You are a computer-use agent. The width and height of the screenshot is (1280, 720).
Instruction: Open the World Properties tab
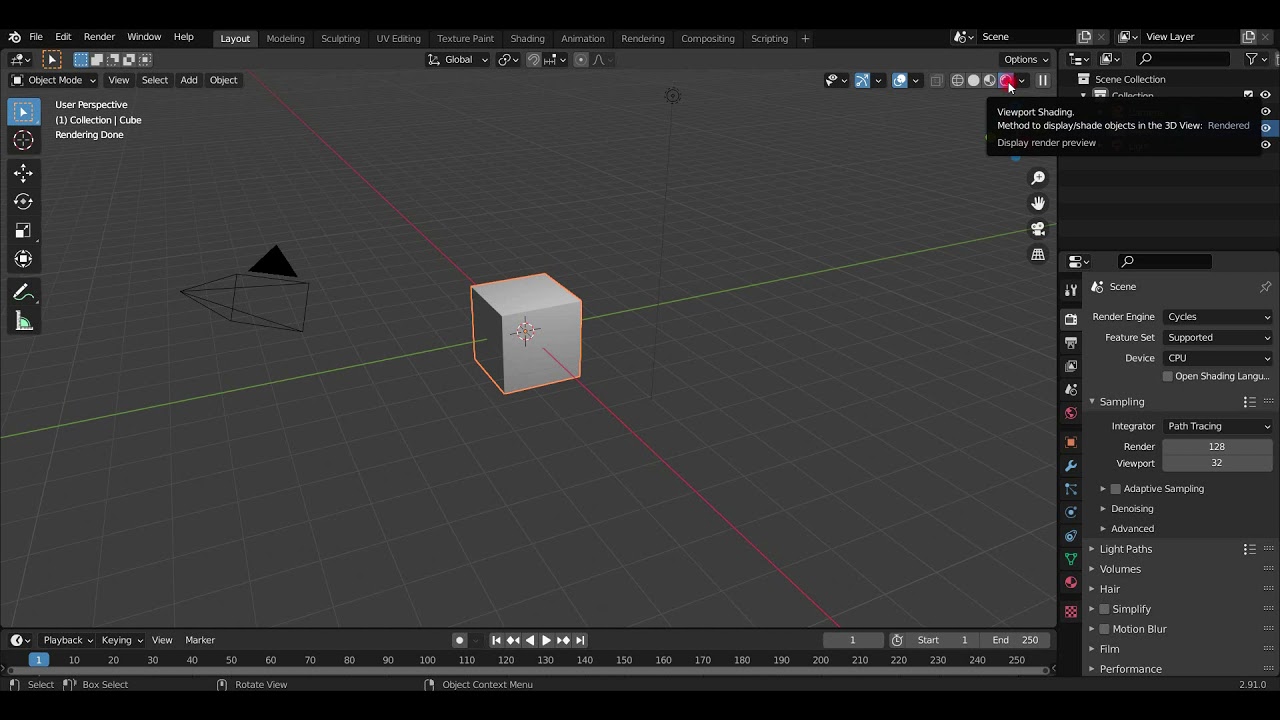[x=1070, y=413]
